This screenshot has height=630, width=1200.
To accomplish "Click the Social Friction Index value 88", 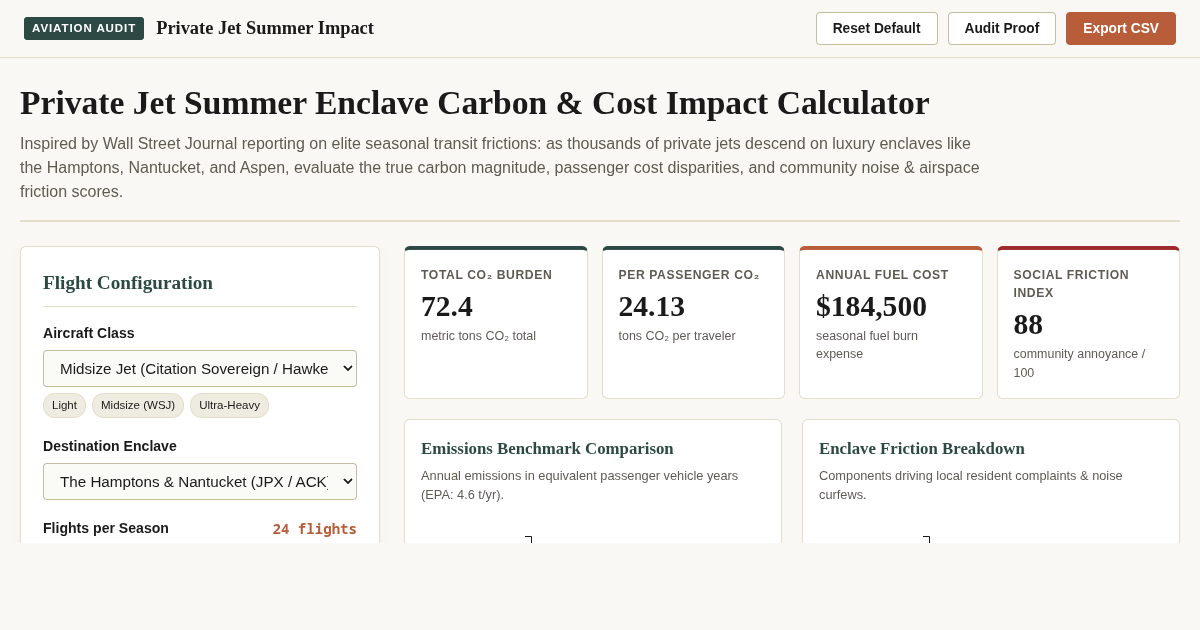I will 1028,324.
